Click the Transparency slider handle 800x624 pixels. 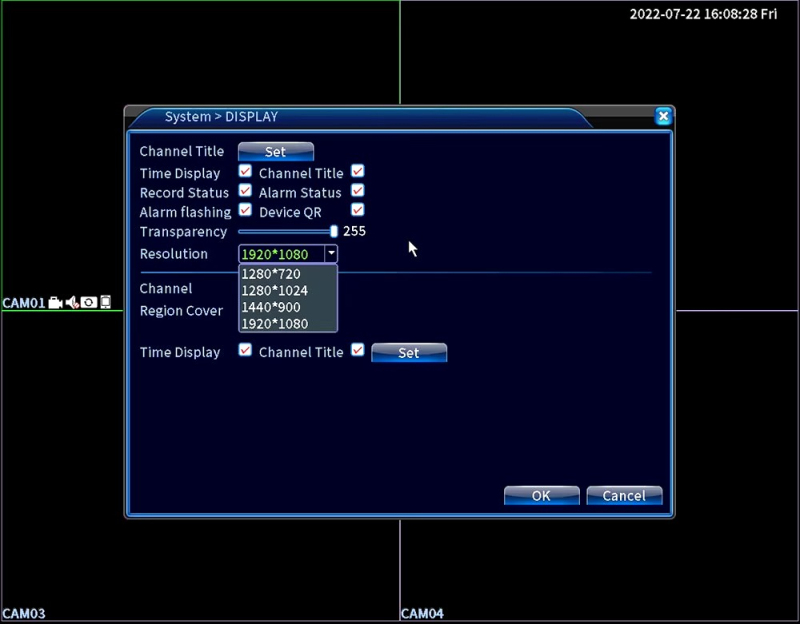coord(334,231)
